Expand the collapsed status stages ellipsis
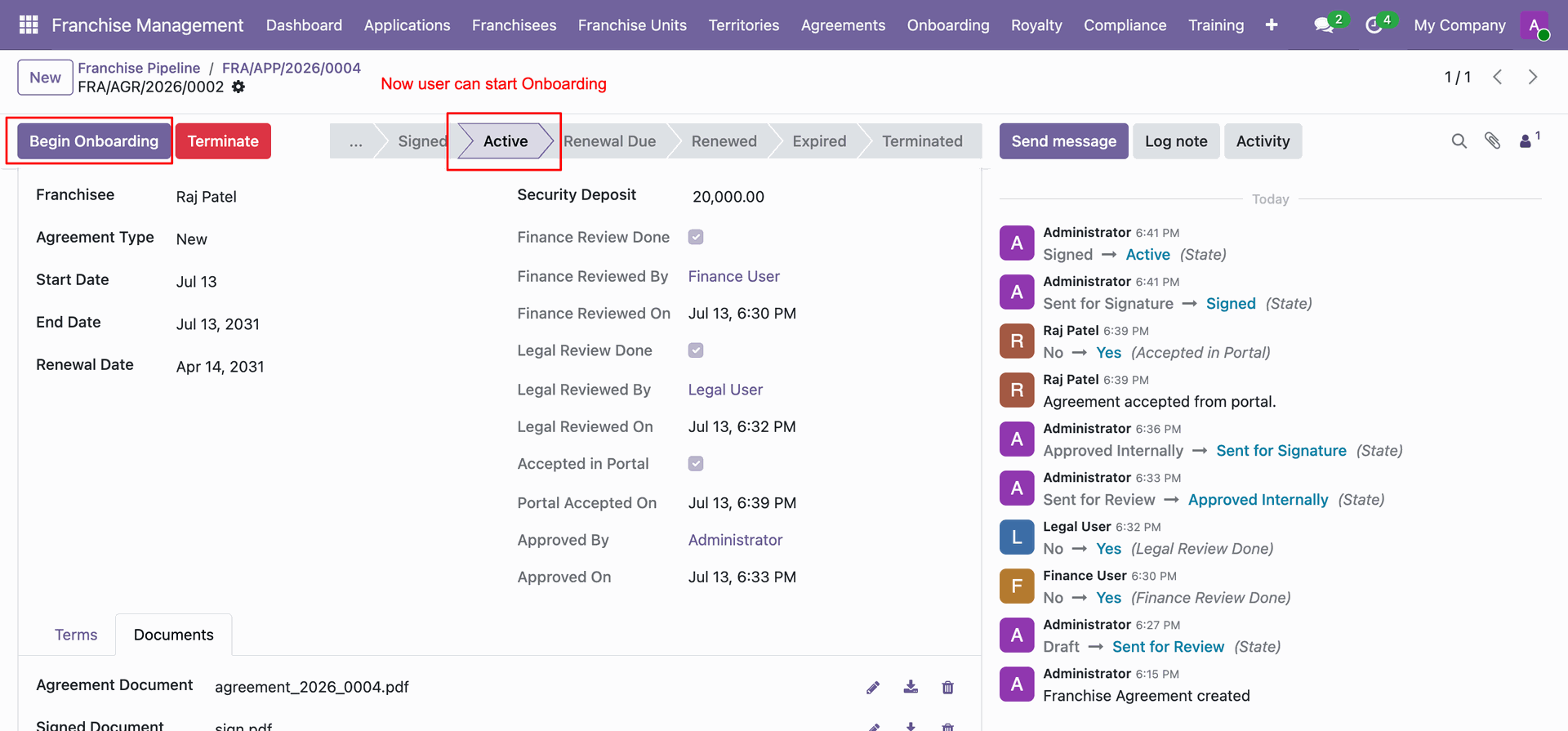The image size is (1568, 731). [355, 141]
